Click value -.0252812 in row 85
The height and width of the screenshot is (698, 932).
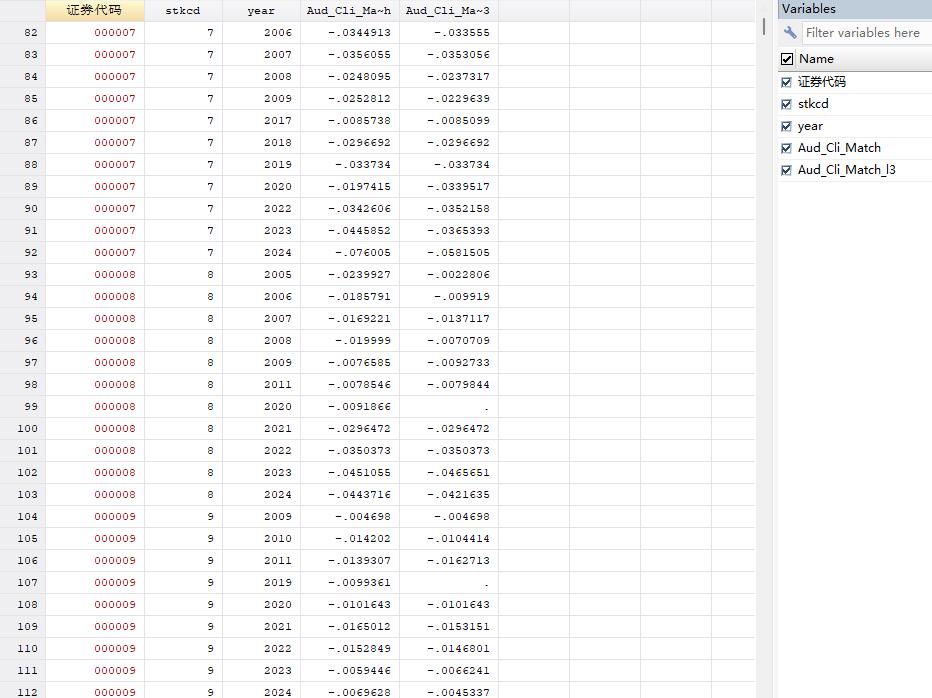point(350,99)
